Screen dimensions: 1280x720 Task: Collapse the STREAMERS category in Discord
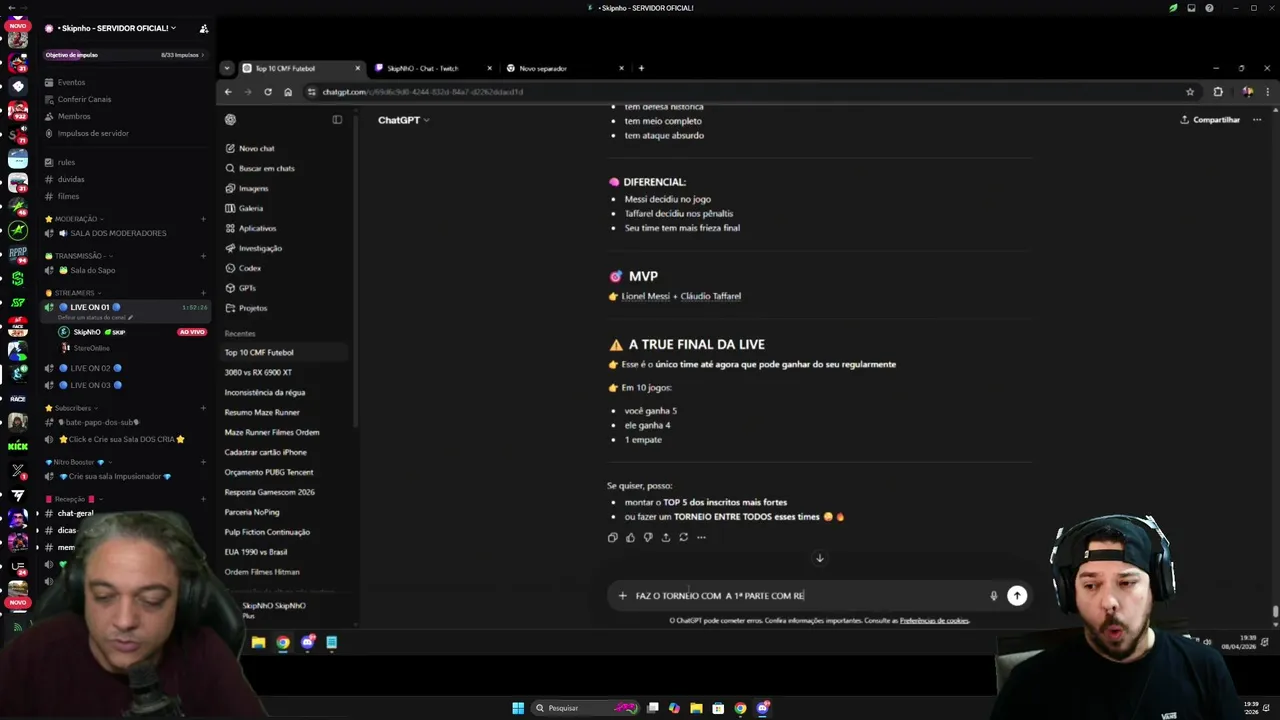[x=74, y=293]
